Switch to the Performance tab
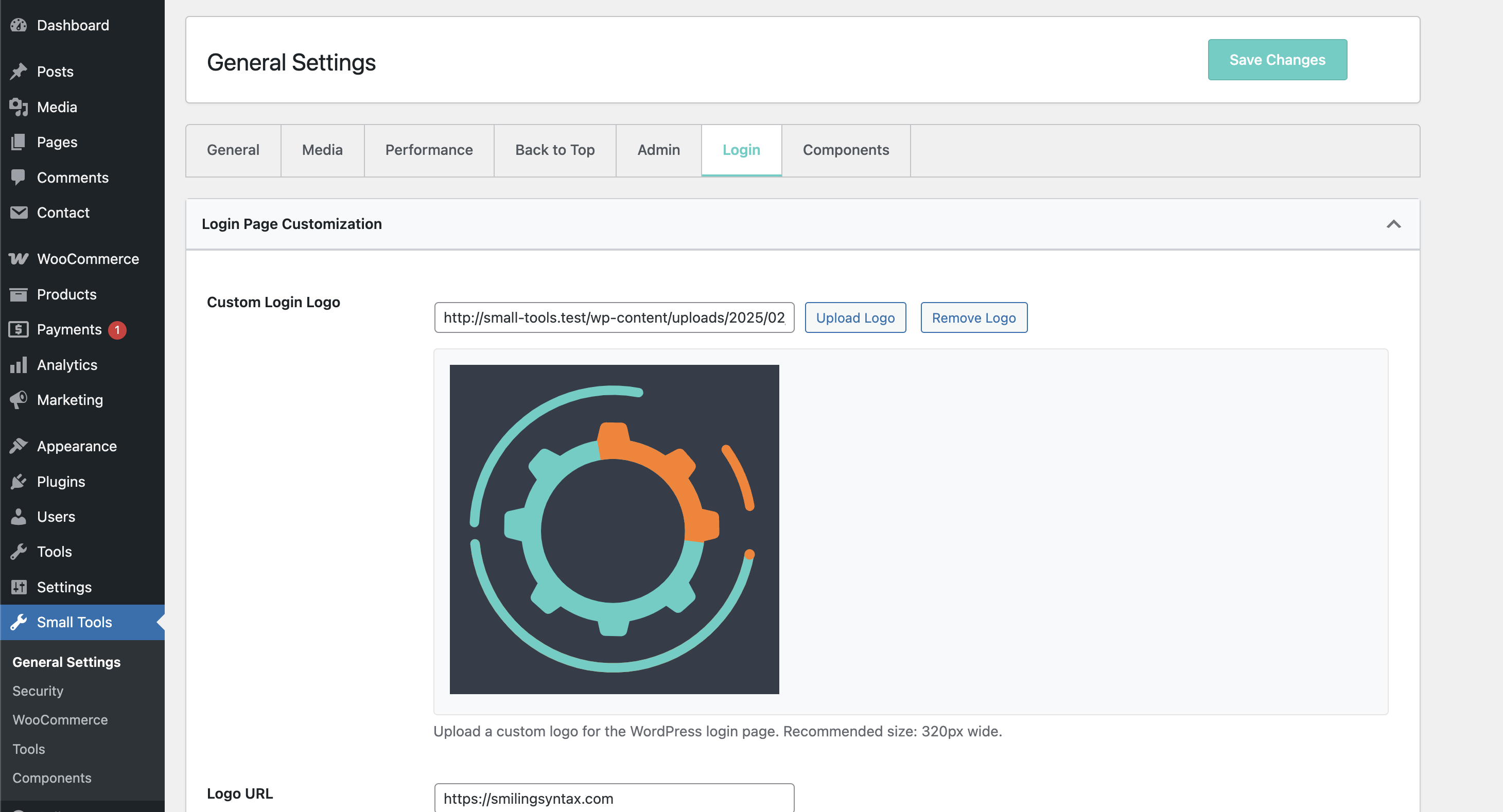Image resolution: width=1503 pixels, height=812 pixels. click(429, 150)
